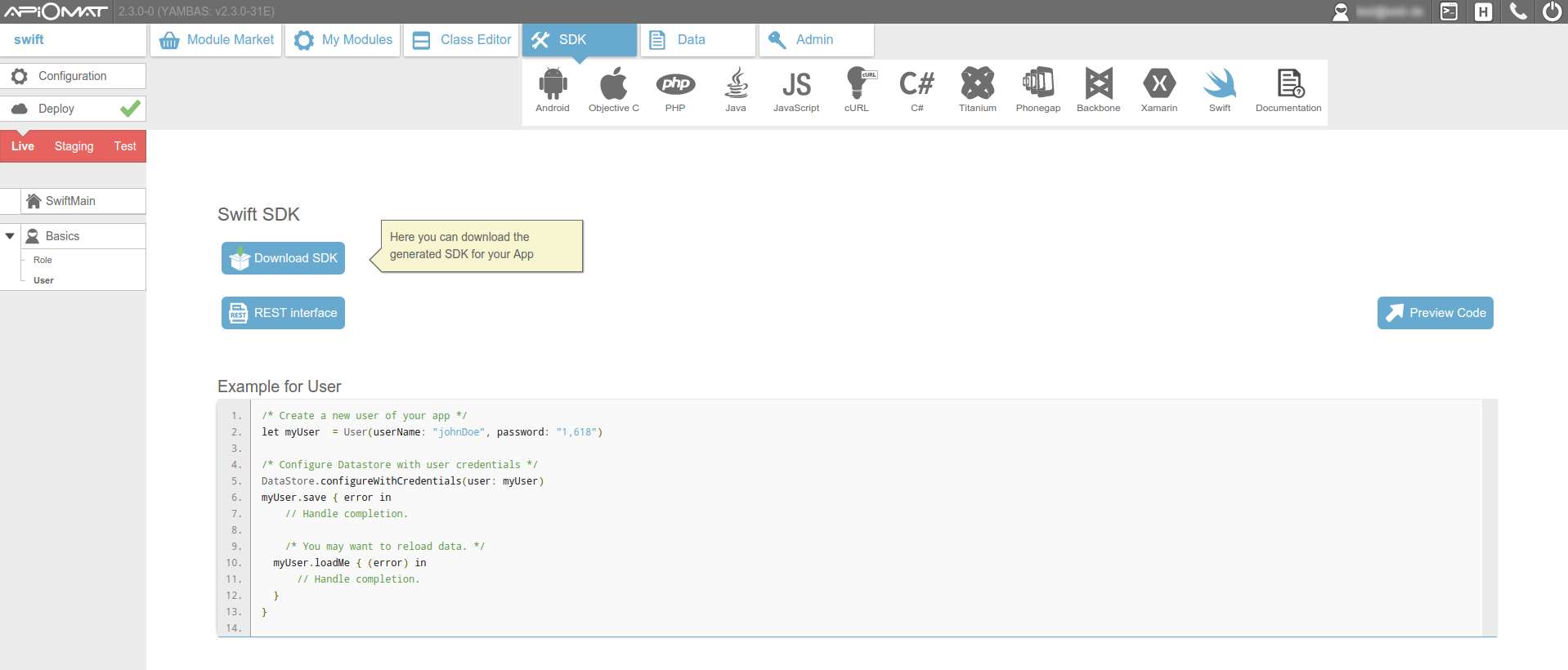The height and width of the screenshot is (670, 1568).
Task: Select the SwiftMain module
Action: (83, 201)
